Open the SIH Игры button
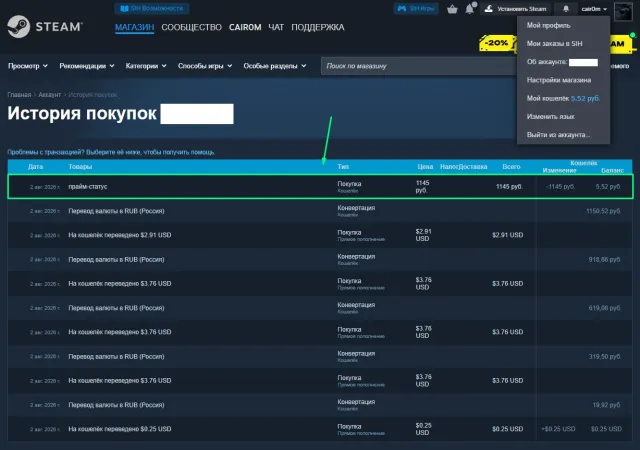The height and width of the screenshot is (450, 640). [416, 8]
